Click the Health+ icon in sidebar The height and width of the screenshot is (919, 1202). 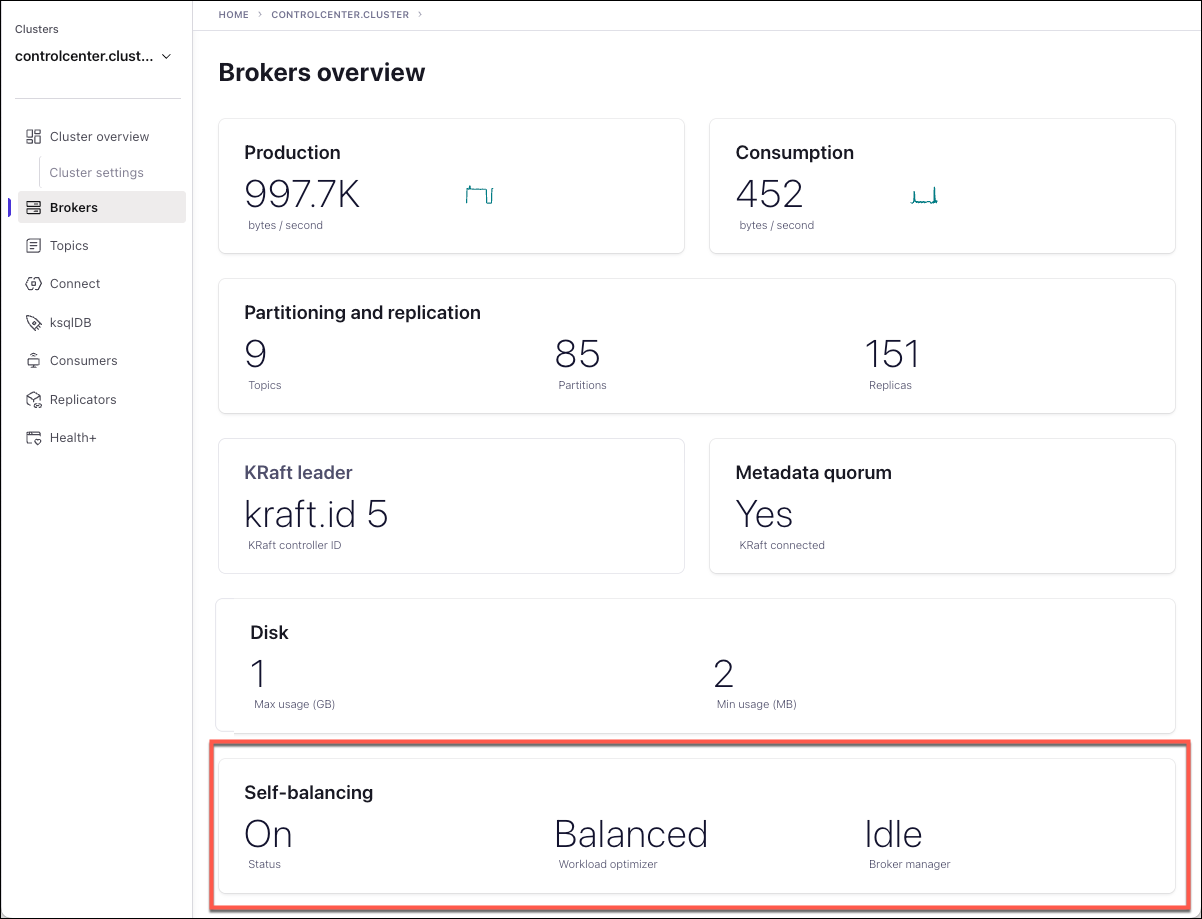click(33, 438)
